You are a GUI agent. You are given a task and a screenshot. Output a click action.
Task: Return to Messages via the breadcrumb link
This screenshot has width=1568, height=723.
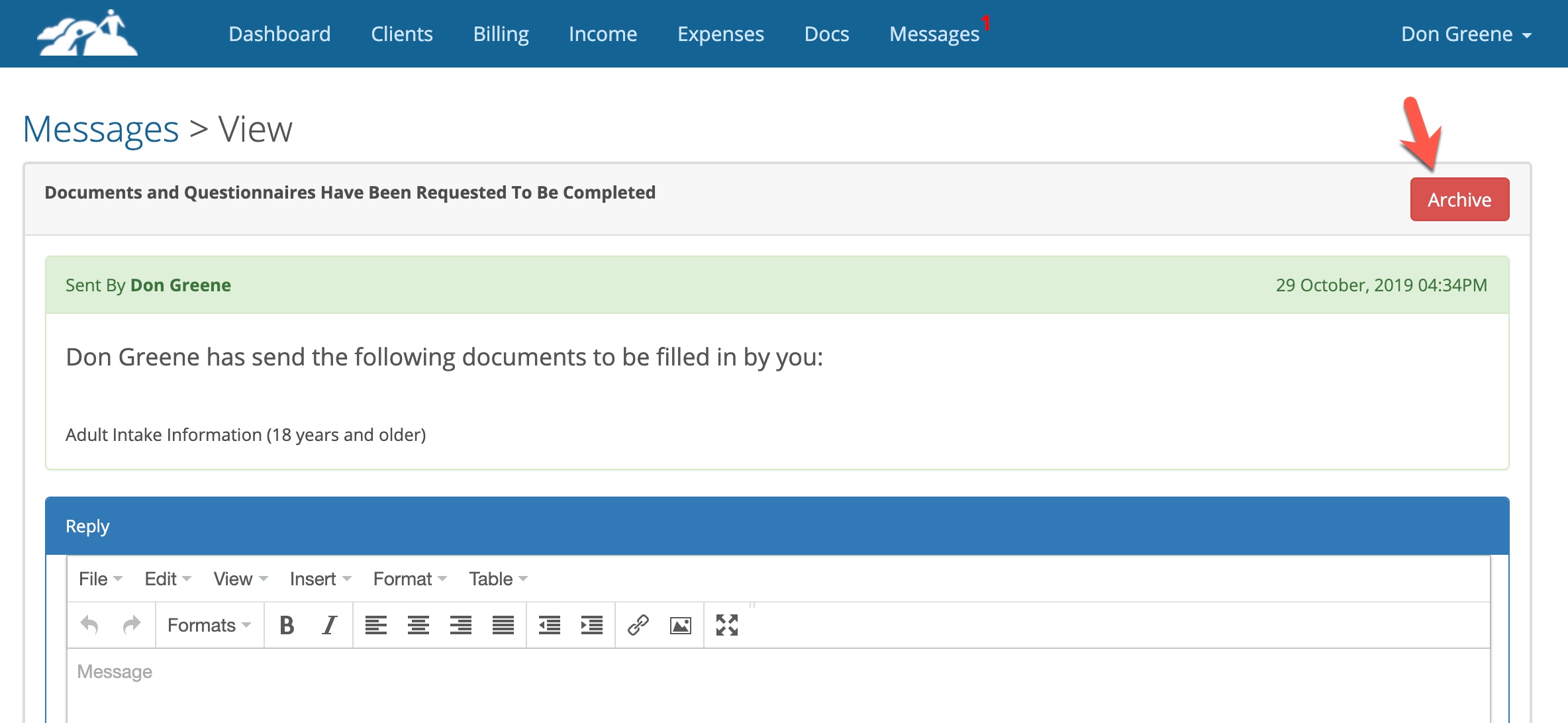pyautogui.click(x=99, y=128)
